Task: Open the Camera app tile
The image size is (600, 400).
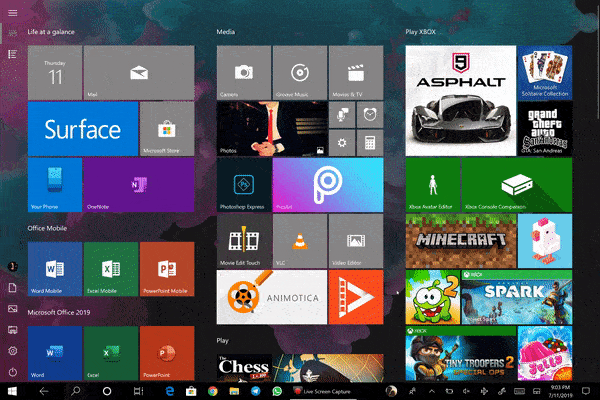Action: 243,71
